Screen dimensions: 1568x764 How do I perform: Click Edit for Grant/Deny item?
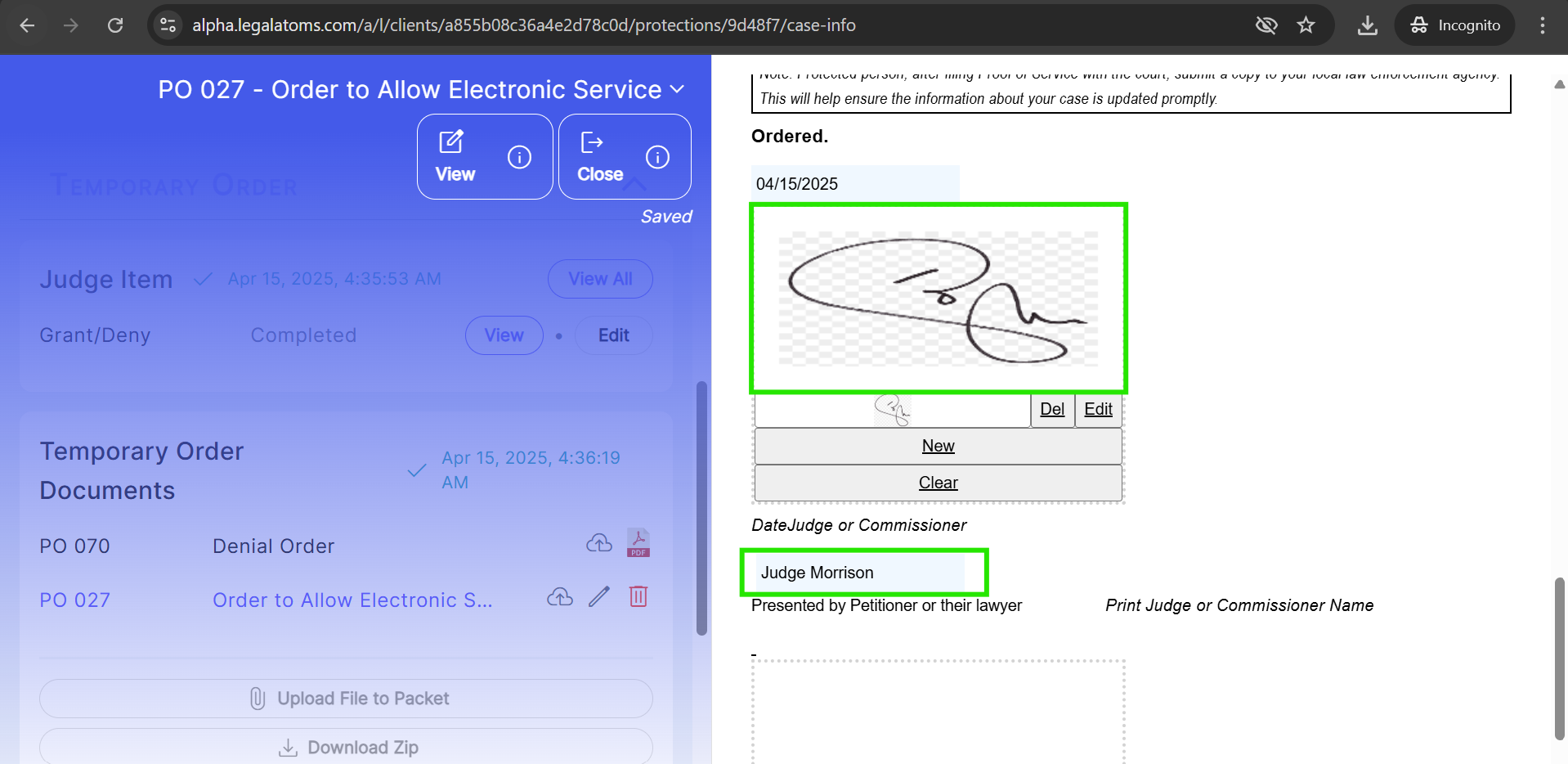613,335
